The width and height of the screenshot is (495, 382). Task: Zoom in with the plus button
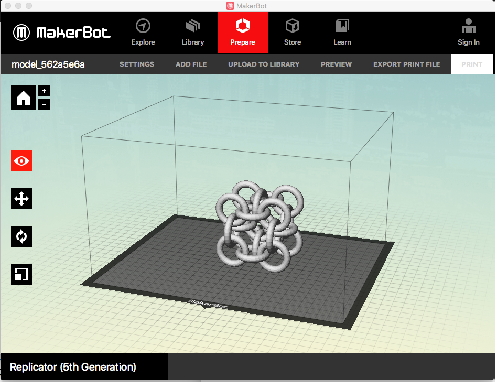[44, 91]
